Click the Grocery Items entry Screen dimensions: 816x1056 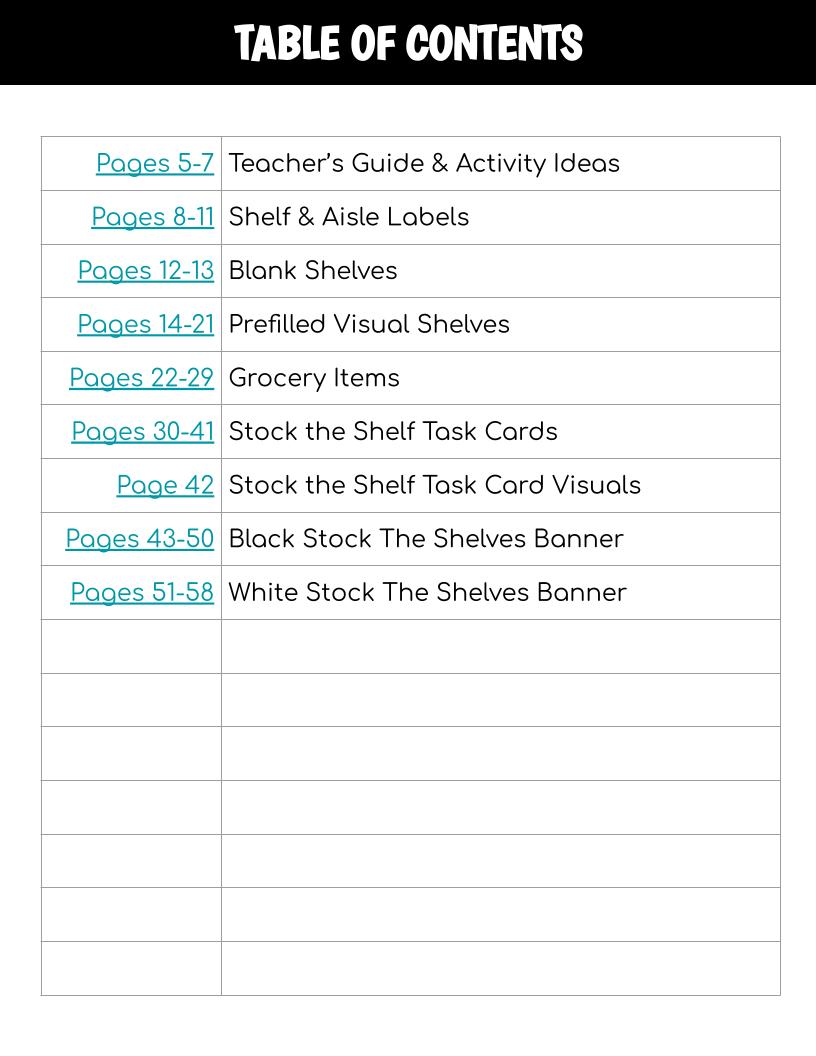pyautogui.click(x=314, y=378)
